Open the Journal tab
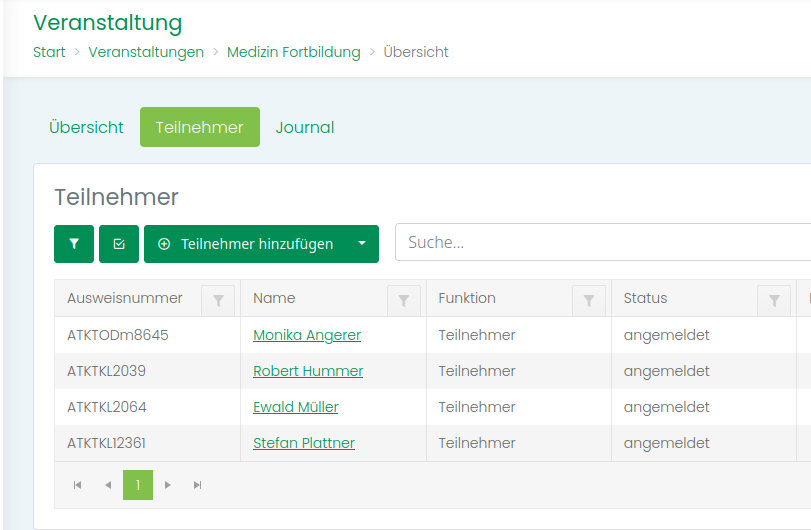The width and height of the screenshot is (811, 530). 305,127
